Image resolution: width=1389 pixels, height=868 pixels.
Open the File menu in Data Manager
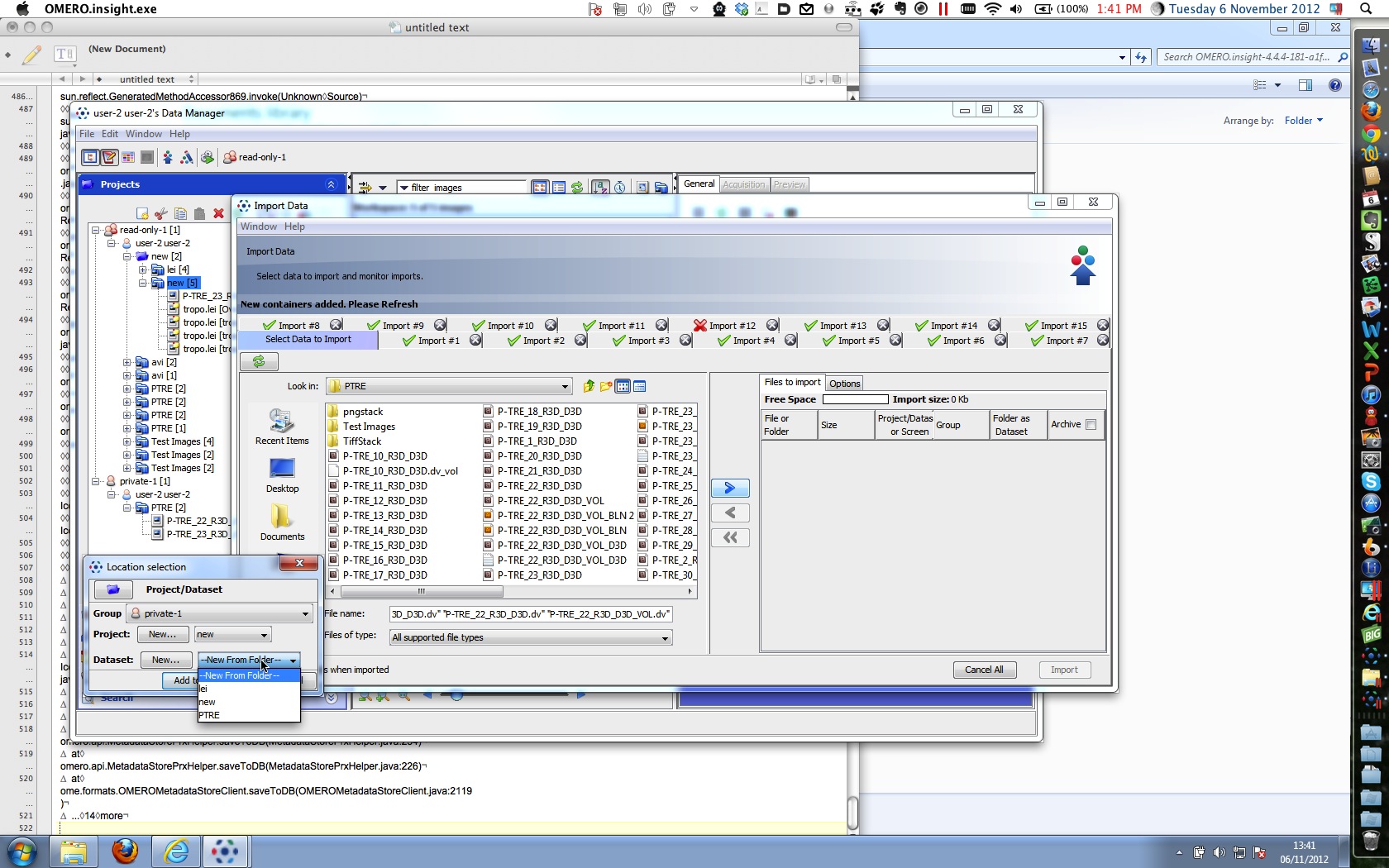point(87,134)
